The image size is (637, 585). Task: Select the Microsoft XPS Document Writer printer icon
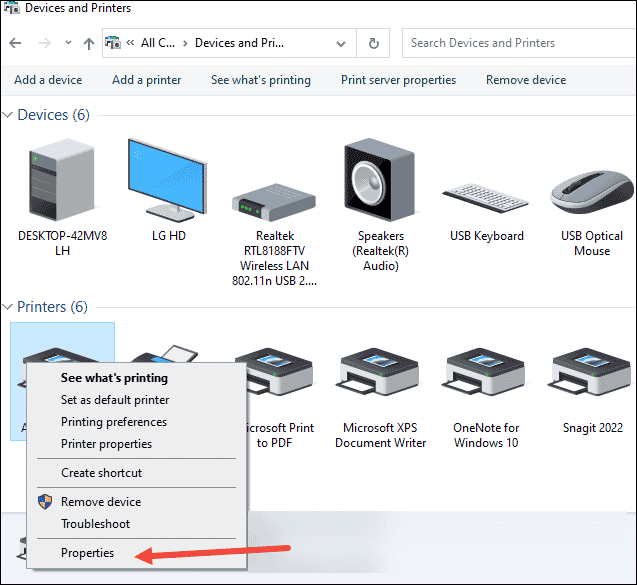[380, 371]
